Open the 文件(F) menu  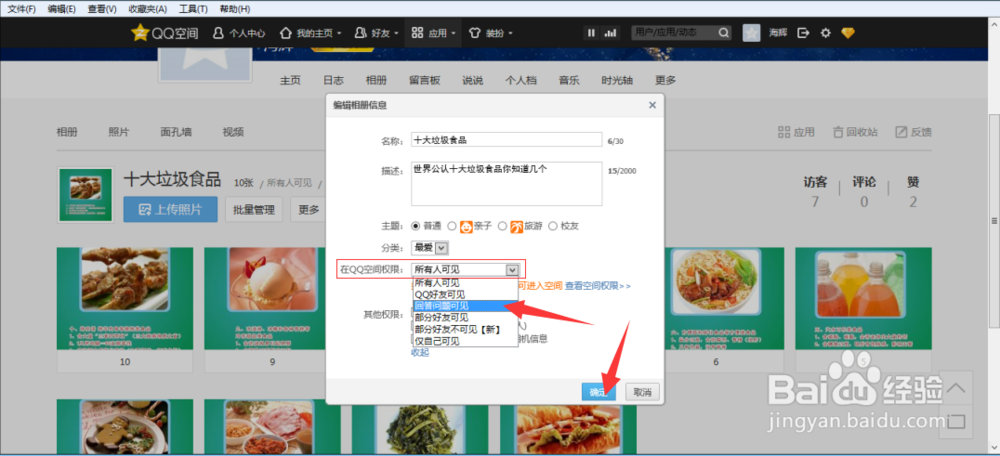pos(21,9)
